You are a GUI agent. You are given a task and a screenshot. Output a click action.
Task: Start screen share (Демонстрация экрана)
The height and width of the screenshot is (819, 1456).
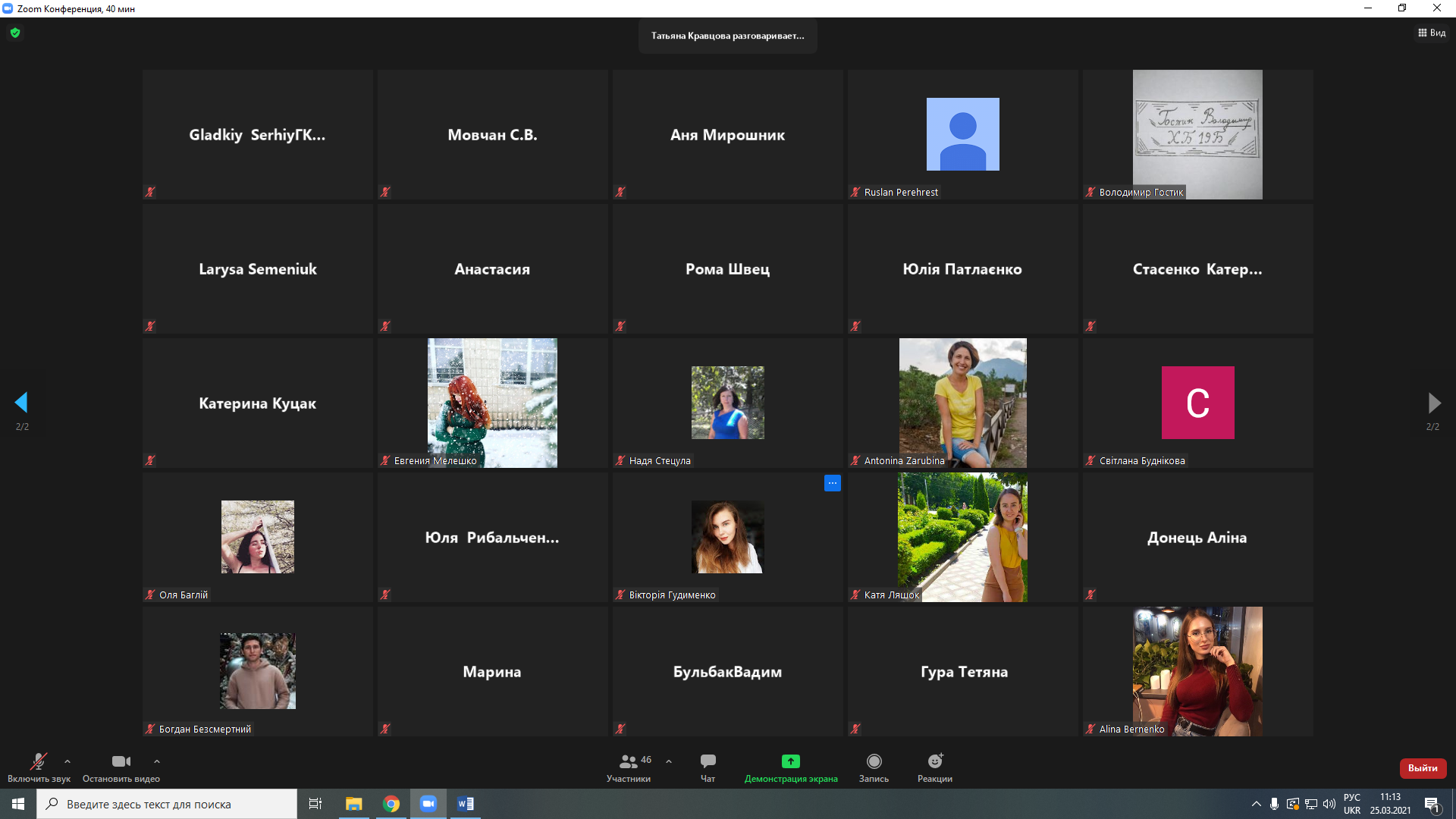790,762
